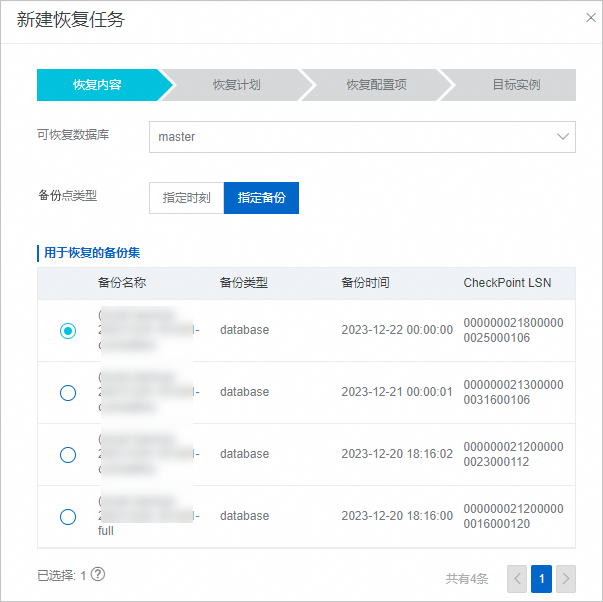603x602 pixels.
Task: Click LSN value ending 0031600106
Action: pos(513,392)
